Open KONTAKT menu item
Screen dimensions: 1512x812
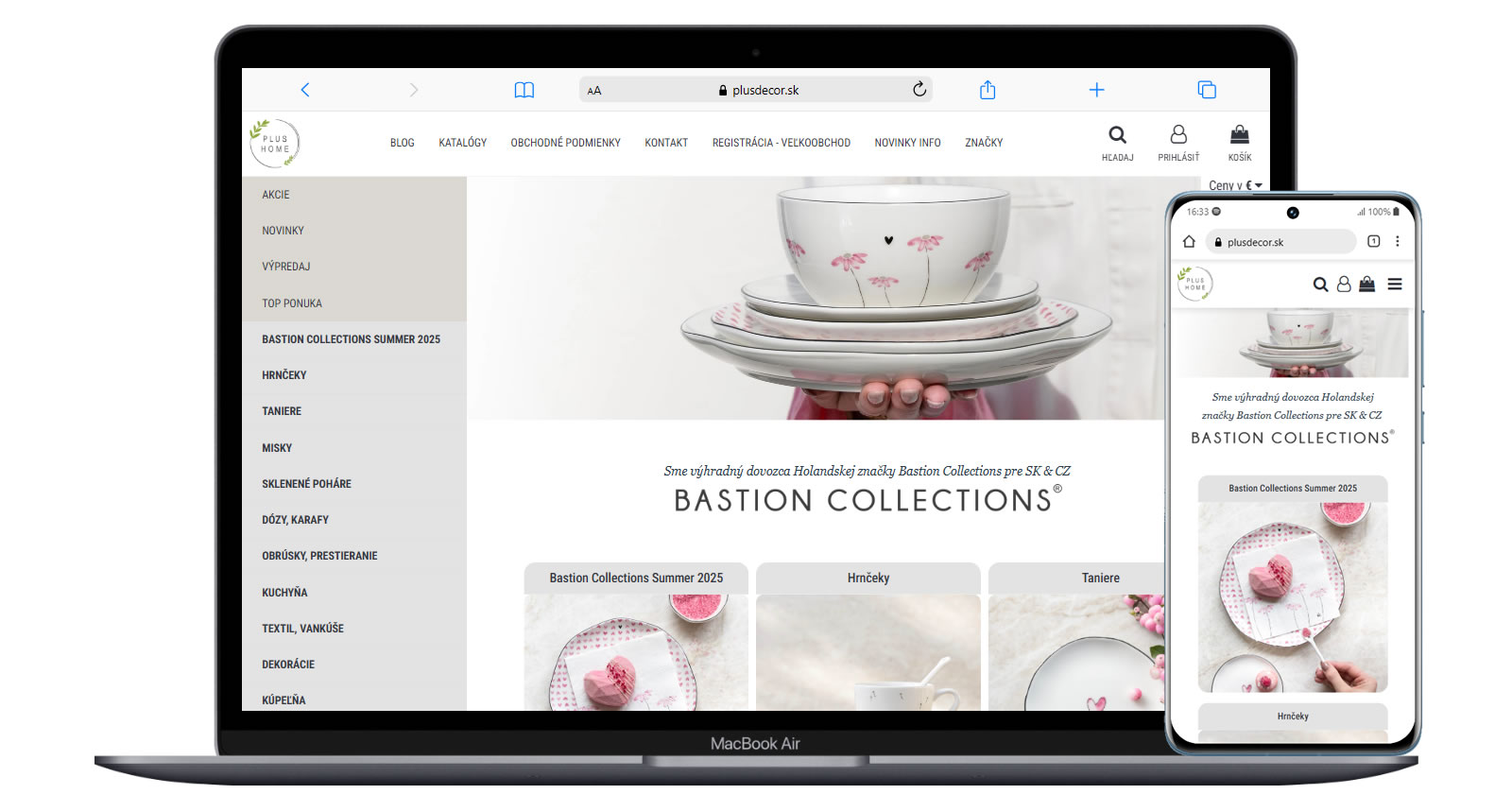point(666,143)
